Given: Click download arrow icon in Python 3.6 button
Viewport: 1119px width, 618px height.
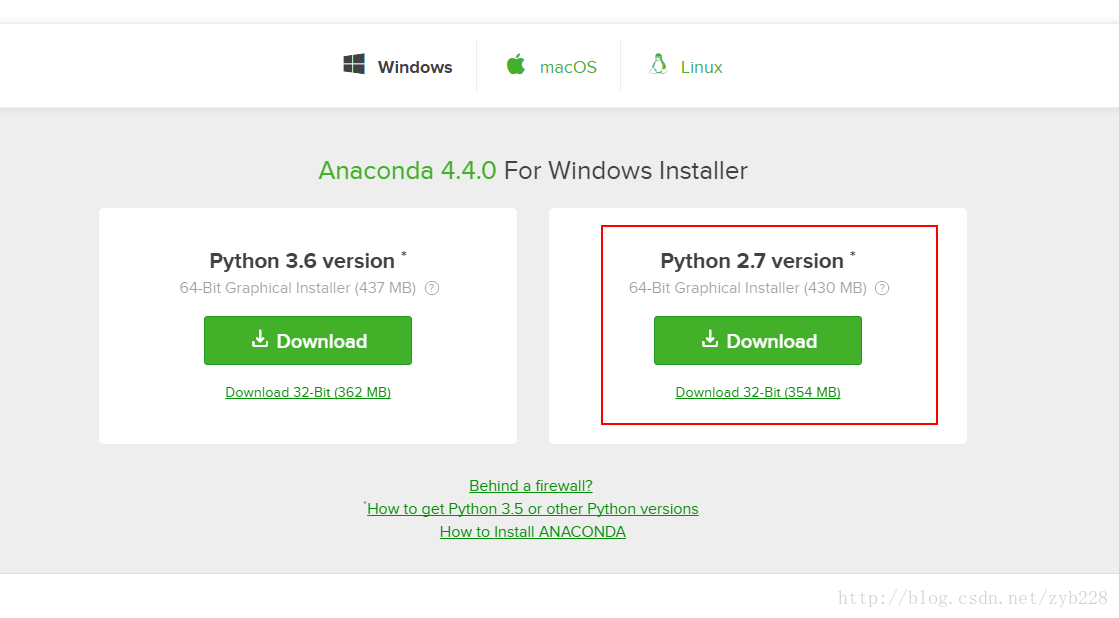Looking at the screenshot, I should 260,339.
